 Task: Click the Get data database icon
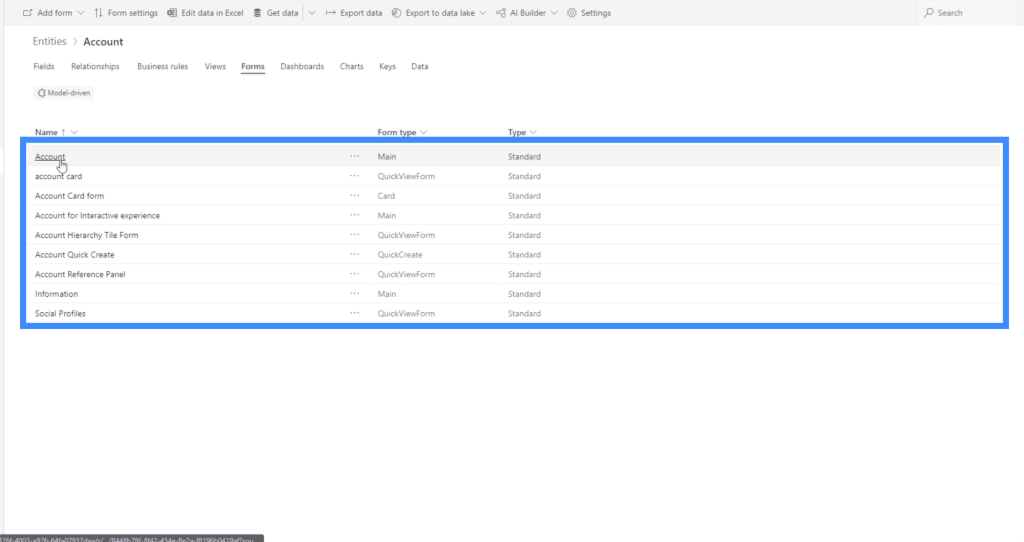click(x=257, y=13)
